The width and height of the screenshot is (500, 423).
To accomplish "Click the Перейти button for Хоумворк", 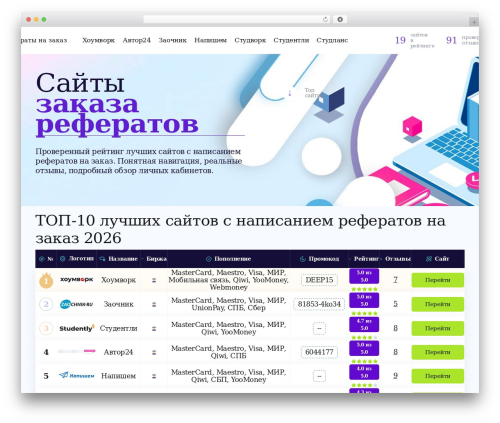I will pyautogui.click(x=438, y=280).
